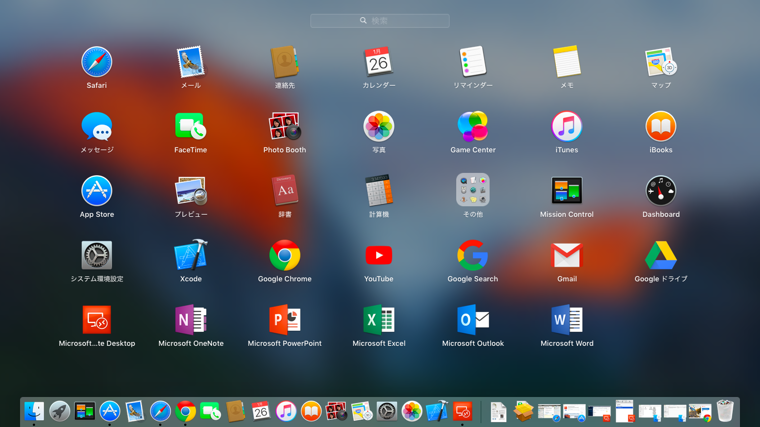
Task: Open iBooks from the Dock
Action: pos(311,411)
